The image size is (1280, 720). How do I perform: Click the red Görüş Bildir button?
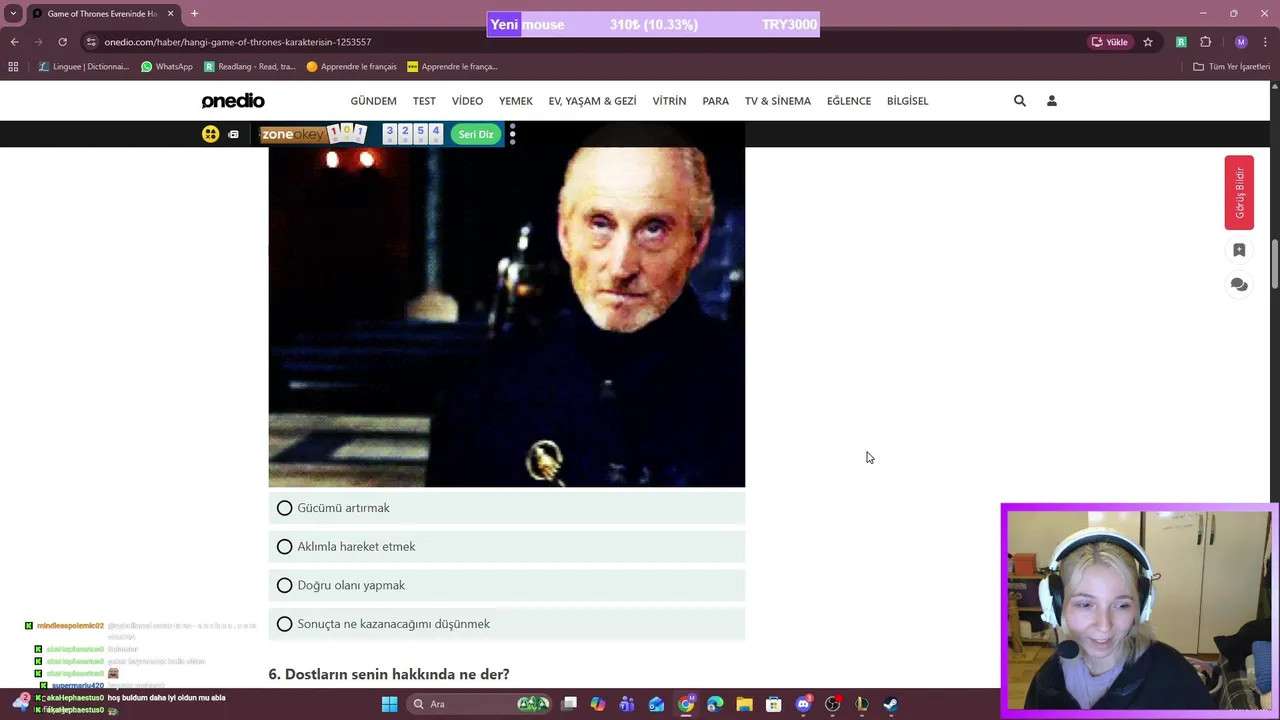1239,193
